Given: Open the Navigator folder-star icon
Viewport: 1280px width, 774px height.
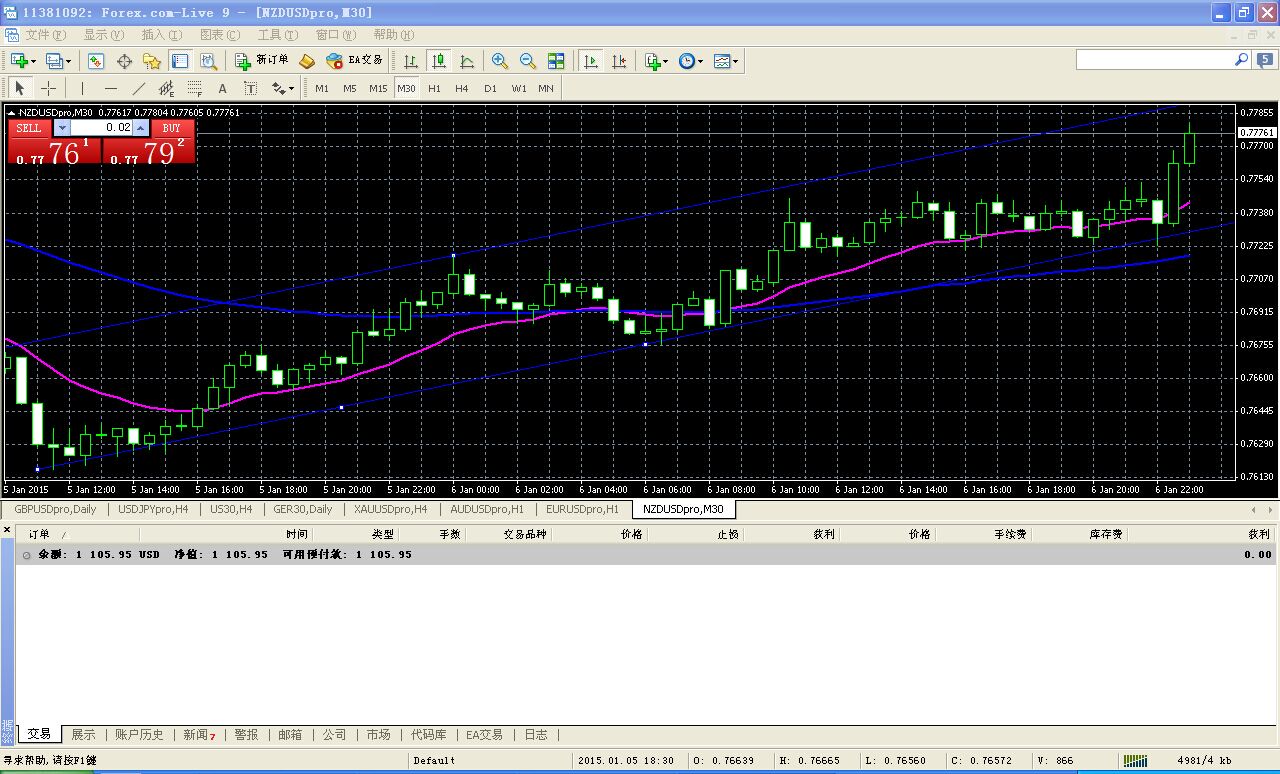Looking at the screenshot, I should click(152, 61).
